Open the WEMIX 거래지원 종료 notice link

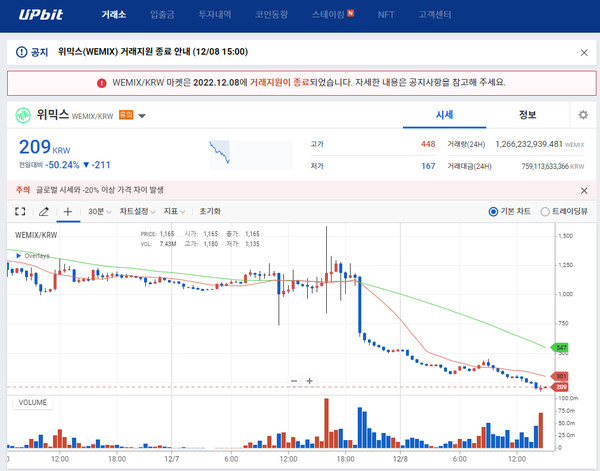(x=153, y=52)
